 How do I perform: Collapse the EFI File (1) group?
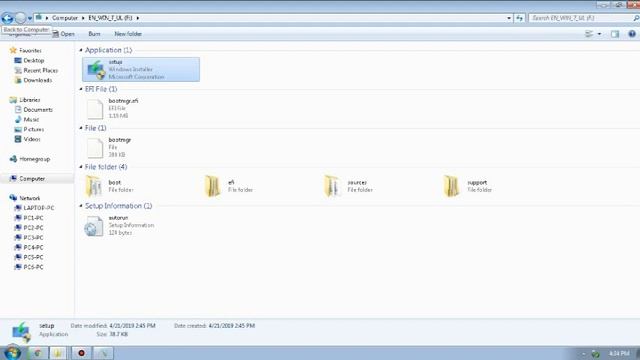click(81, 89)
